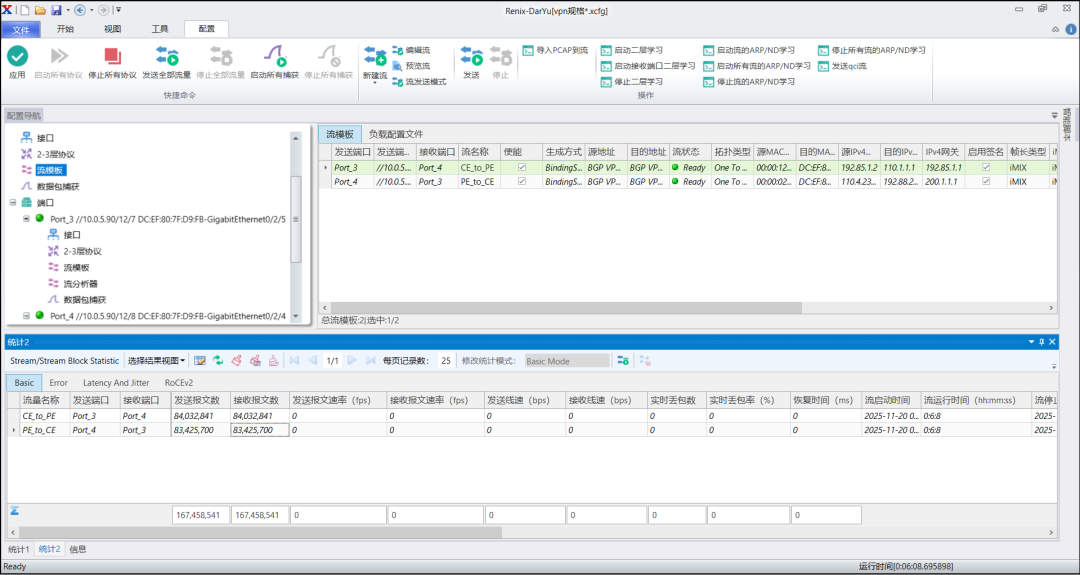The height and width of the screenshot is (575, 1080).
Task: Click the Send qcl stream (发送qcl流) button
Action: [x=842, y=66]
